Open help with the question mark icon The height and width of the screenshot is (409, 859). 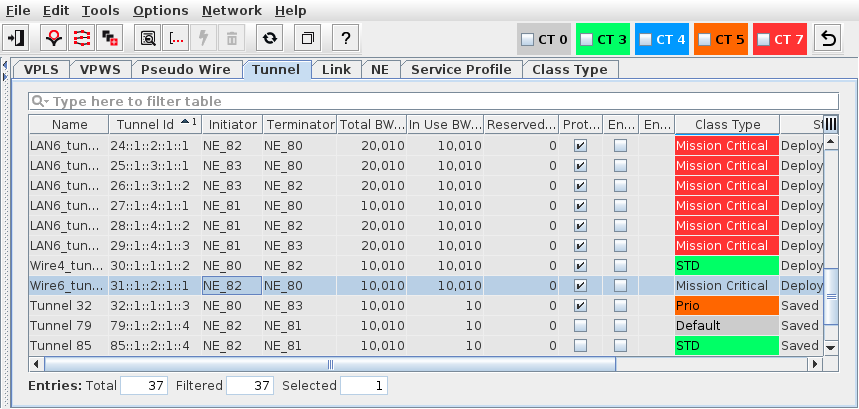[x=345, y=39]
